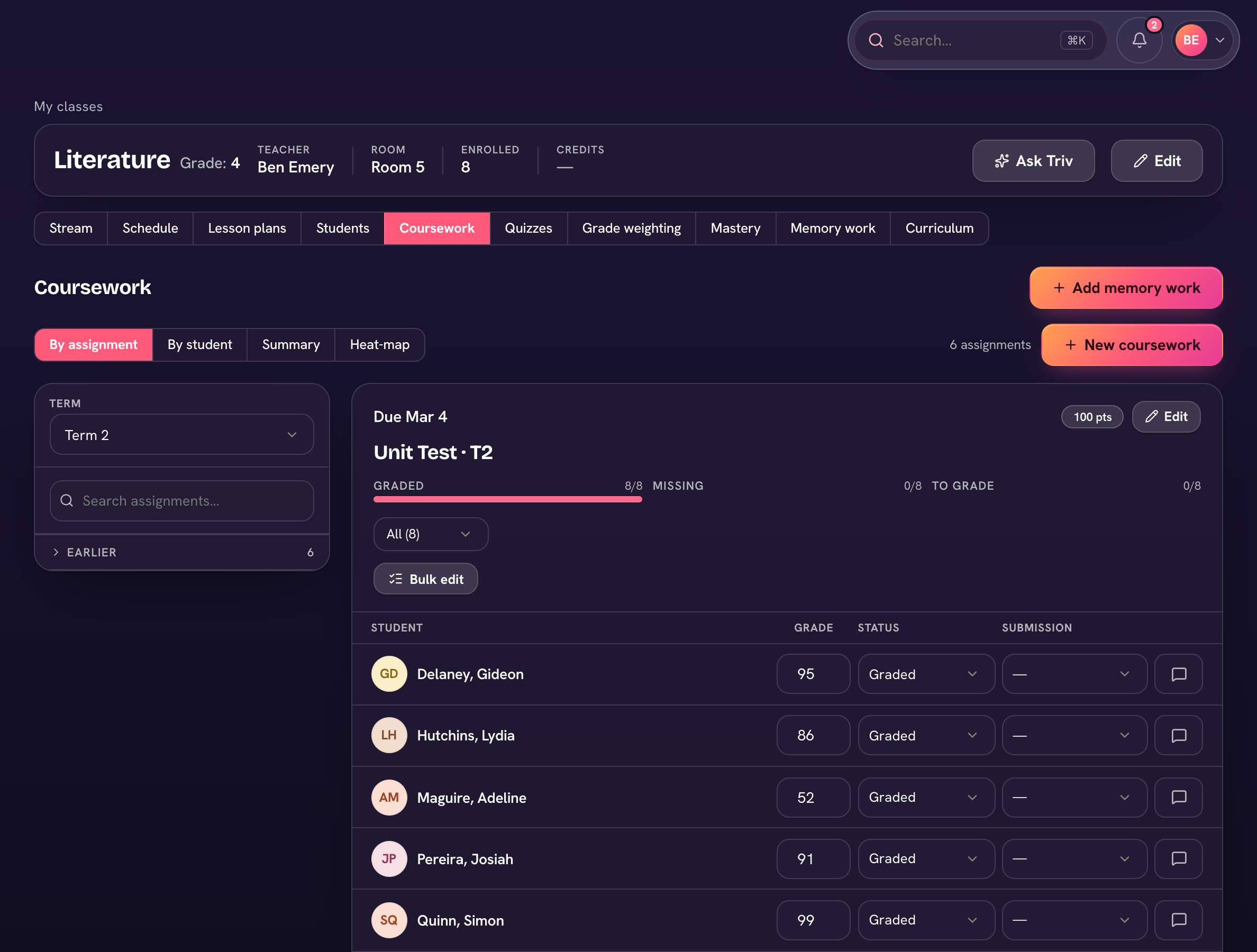Open comment for Hutchins, Lydia
The height and width of the screenshot is (952, 1257).
pyautogui.click(x=1179, y=735)
